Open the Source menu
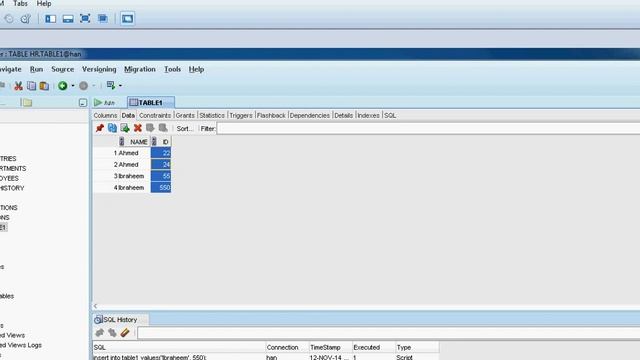Image resolution: width=640 pixels, height=360 pixels. pos(62,69)
